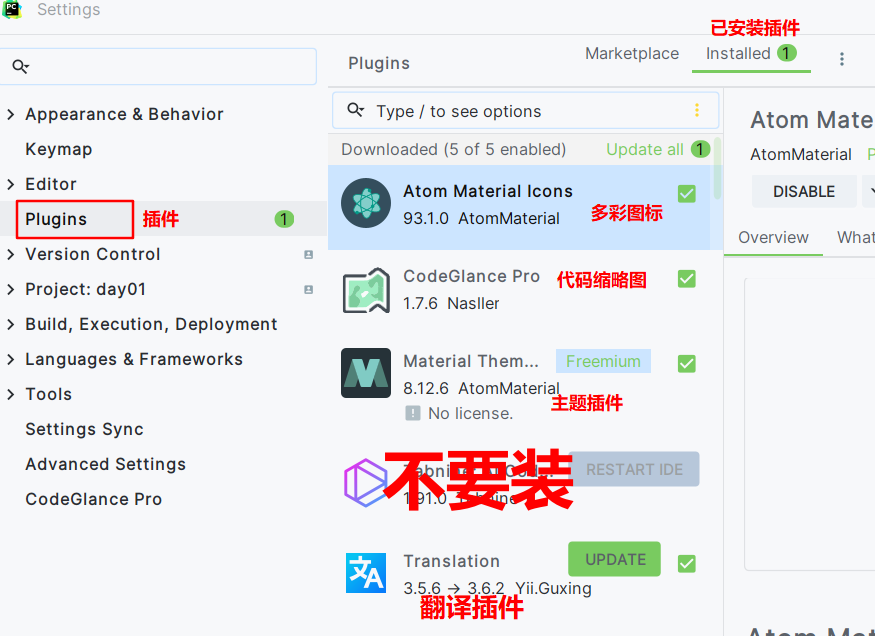Image resolution: width=875 pixels, height=636 pixels.
Task: Expand Appearance & Behavior tree node
Action: (11, 114)
